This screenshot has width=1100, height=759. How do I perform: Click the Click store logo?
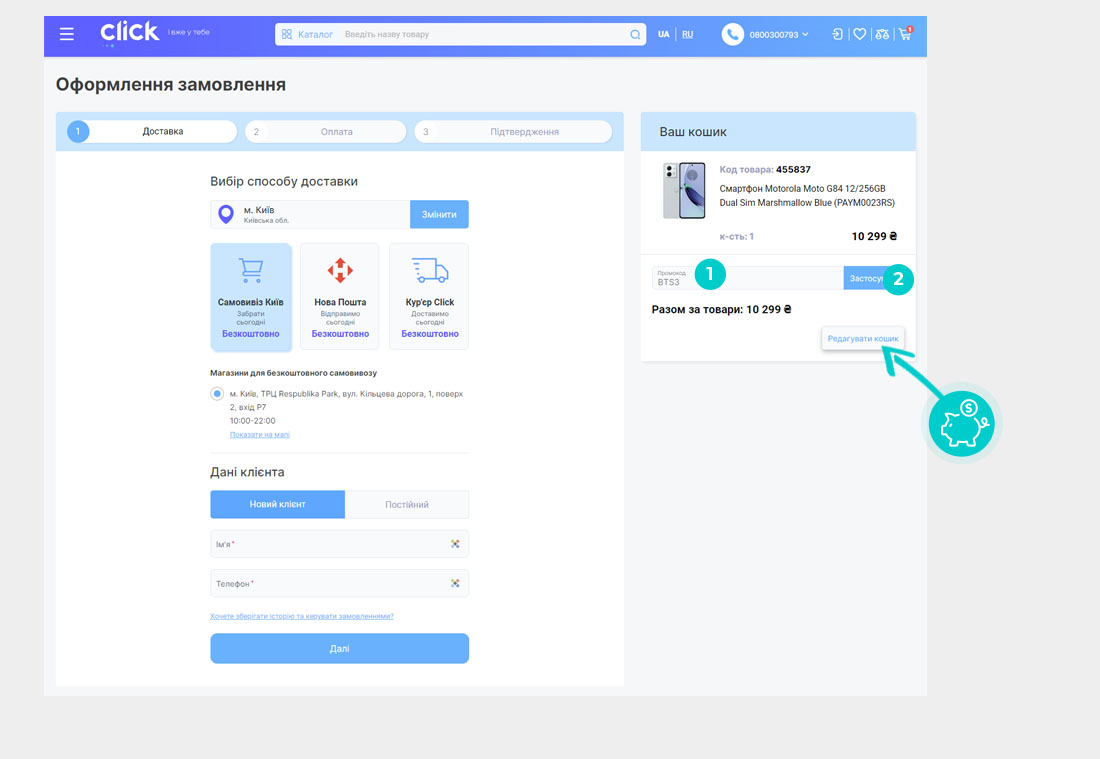click(x=129, y=33)
